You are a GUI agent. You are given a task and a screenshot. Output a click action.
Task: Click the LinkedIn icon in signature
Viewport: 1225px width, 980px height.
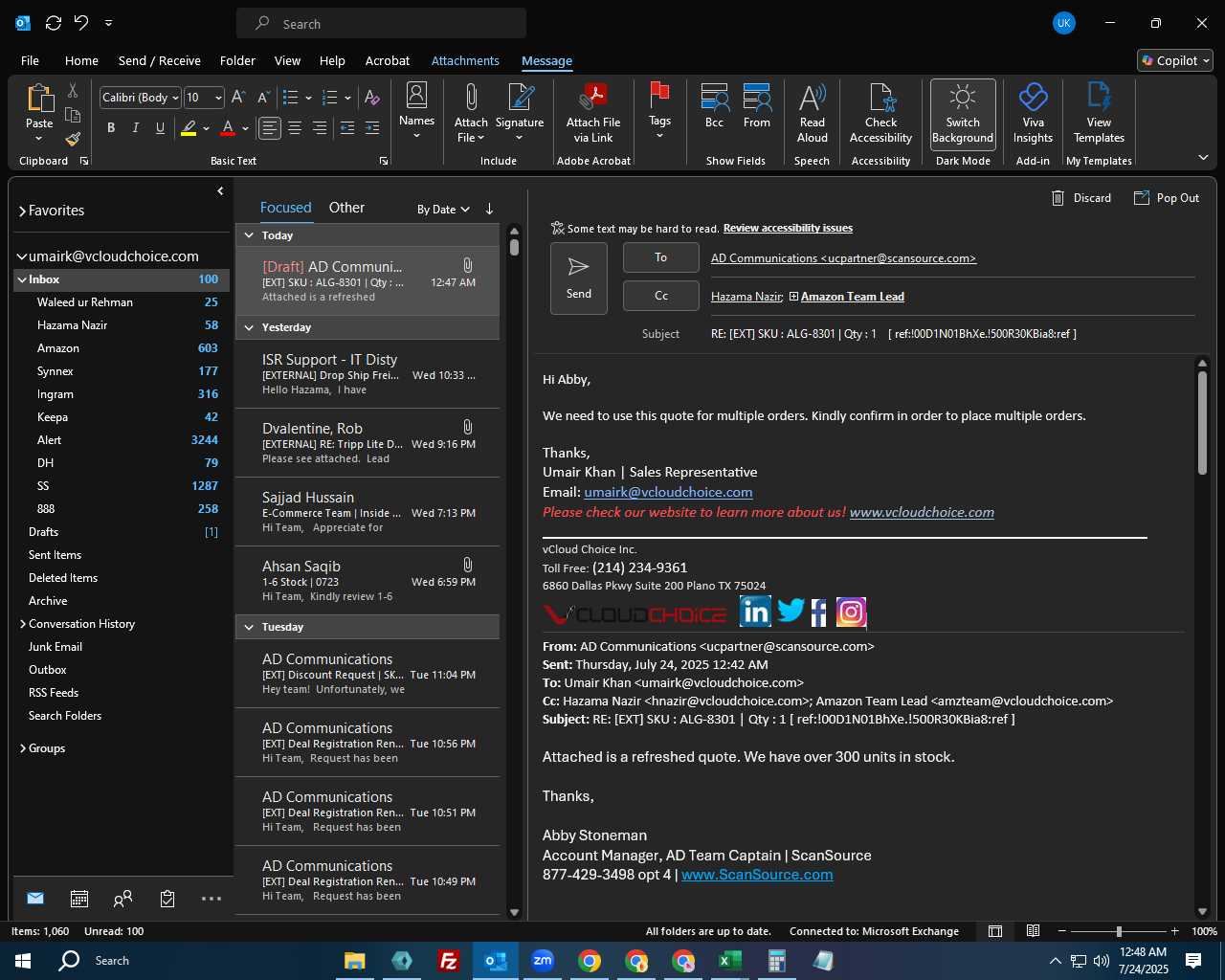coord(755,612)
